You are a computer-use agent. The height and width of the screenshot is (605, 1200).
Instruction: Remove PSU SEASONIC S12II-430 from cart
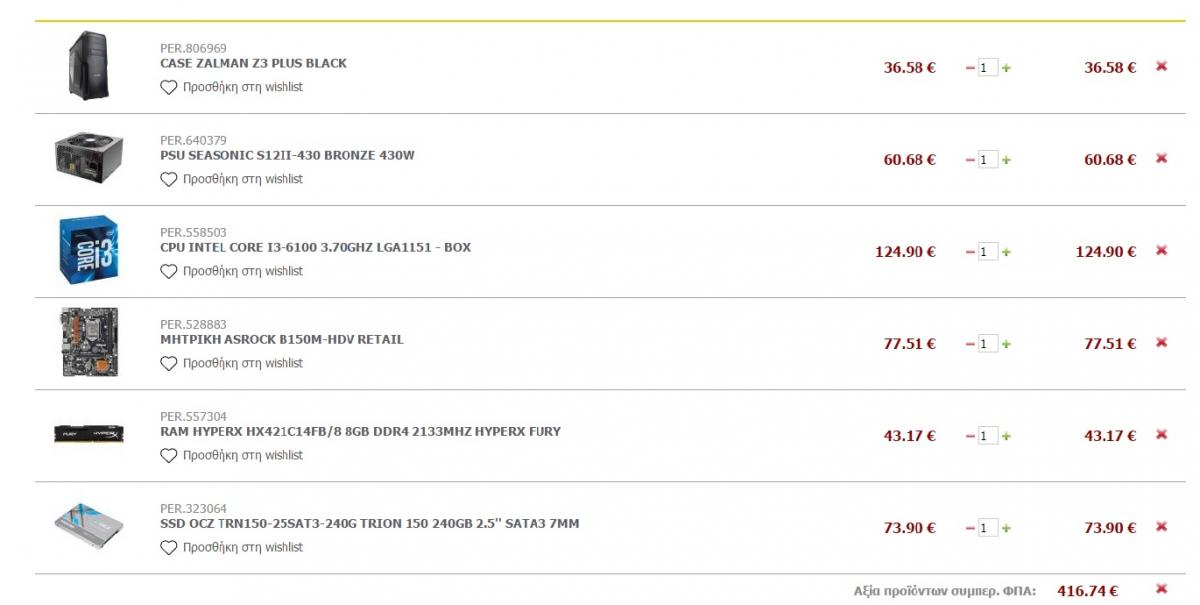pyautogui.click(x=1161, y=159)
